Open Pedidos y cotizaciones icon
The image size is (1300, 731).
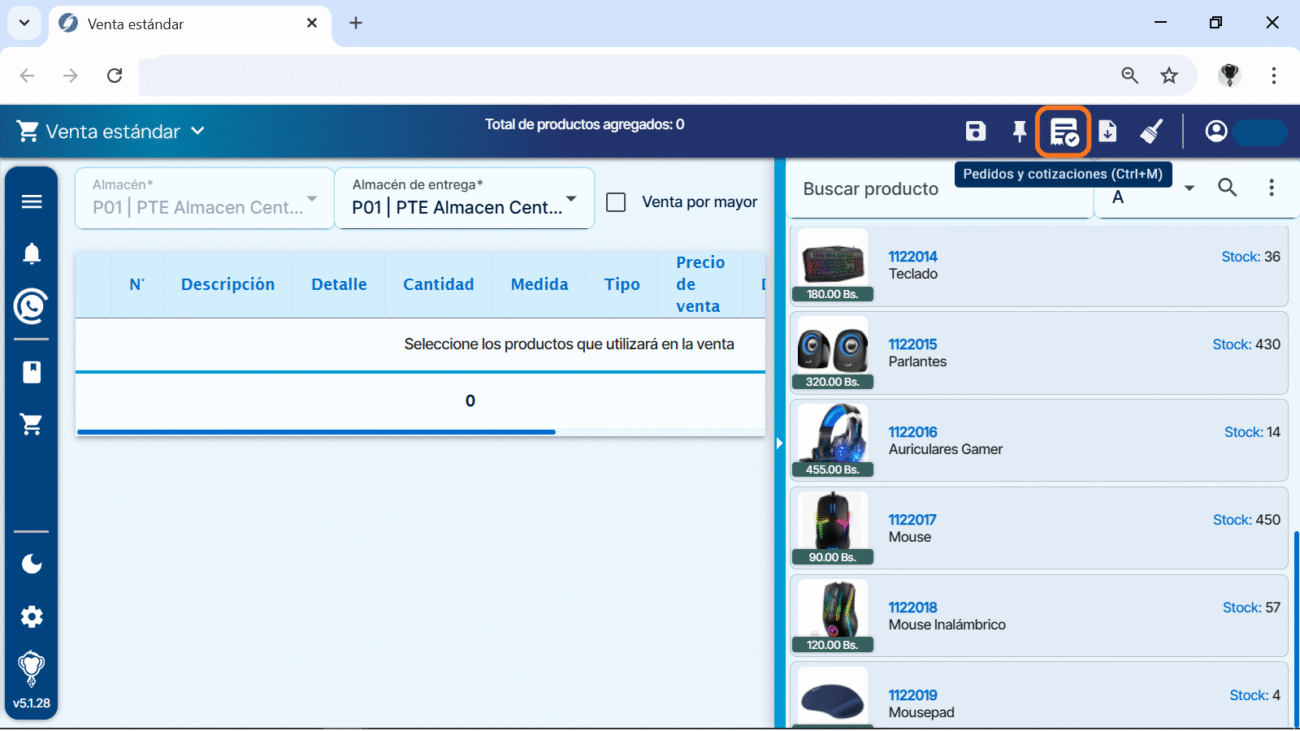click(x=1063, y=131)
